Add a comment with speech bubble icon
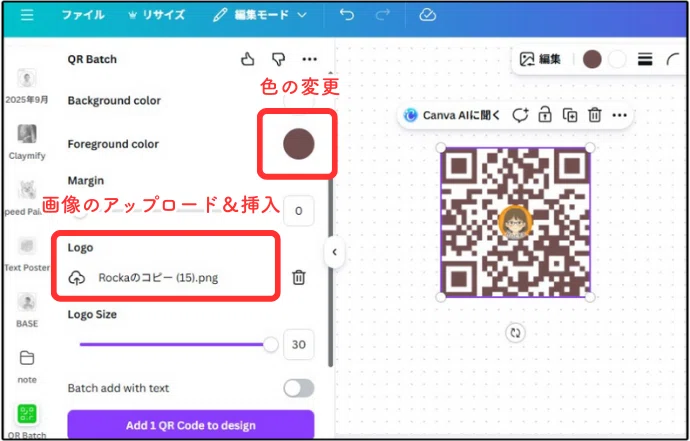Viewport: 690px width, 441px height. (x=520, y=115)
